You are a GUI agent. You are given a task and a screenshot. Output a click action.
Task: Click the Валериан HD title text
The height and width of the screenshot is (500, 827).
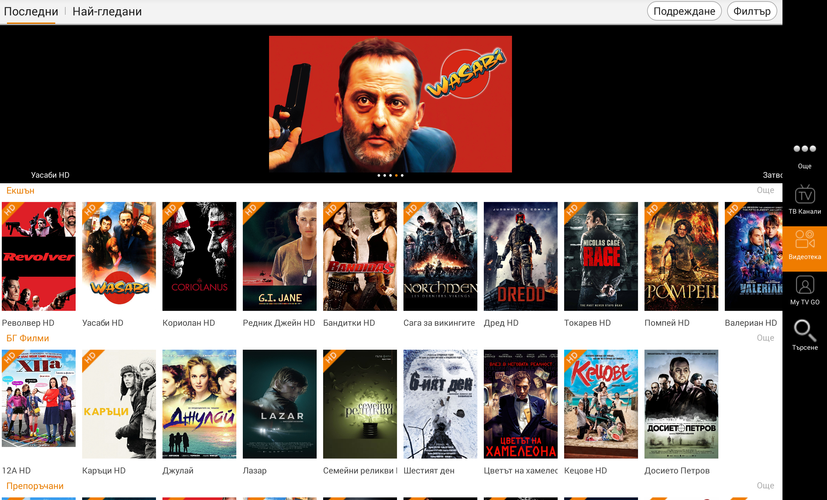(751, 323)
